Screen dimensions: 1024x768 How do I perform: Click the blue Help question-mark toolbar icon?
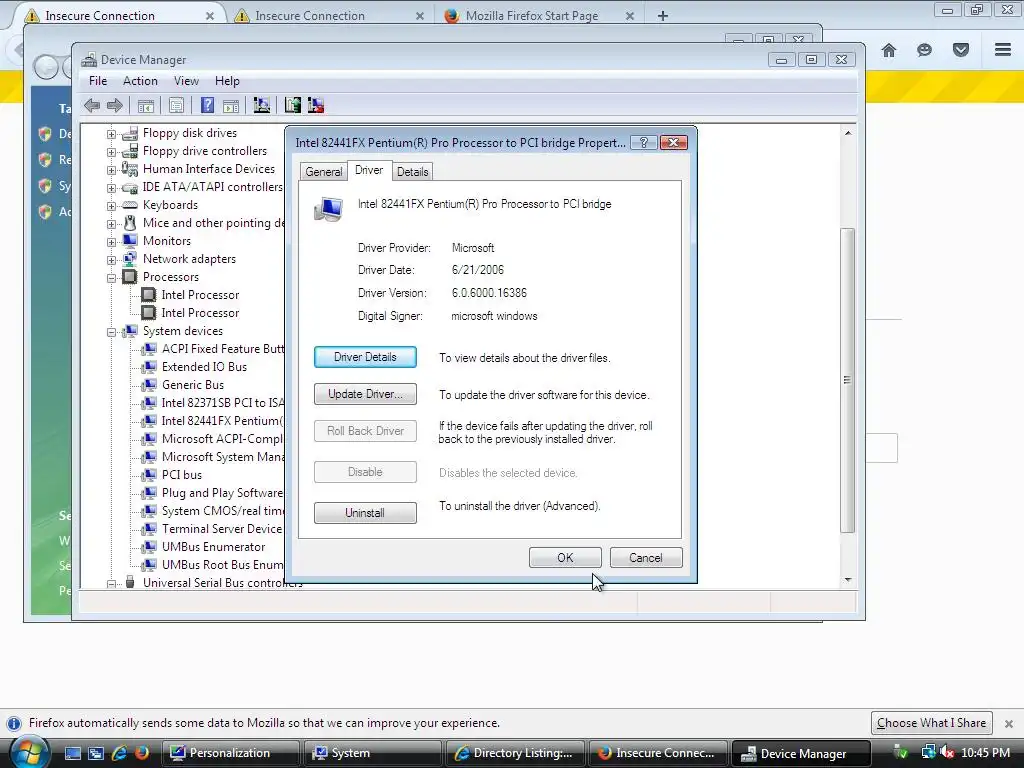207,105
